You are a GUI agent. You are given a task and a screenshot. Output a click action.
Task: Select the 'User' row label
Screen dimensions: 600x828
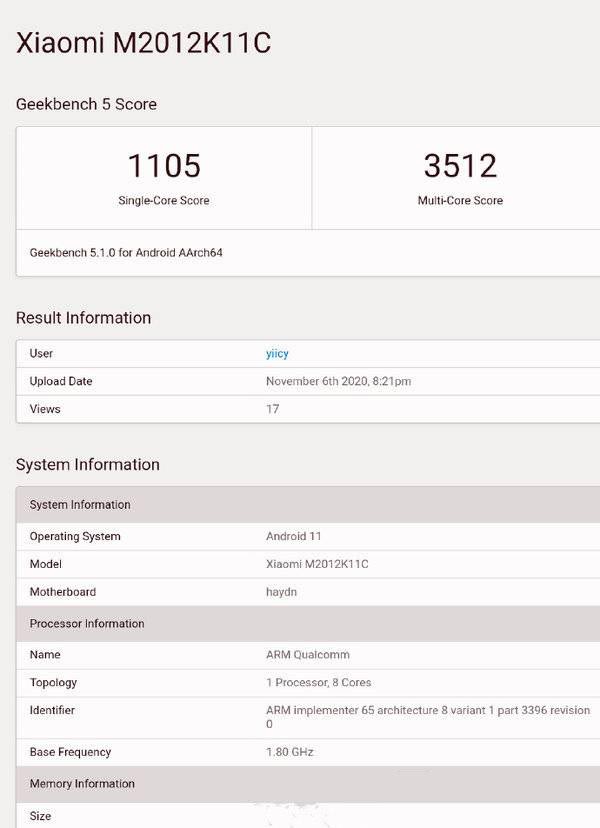[41, 354]
